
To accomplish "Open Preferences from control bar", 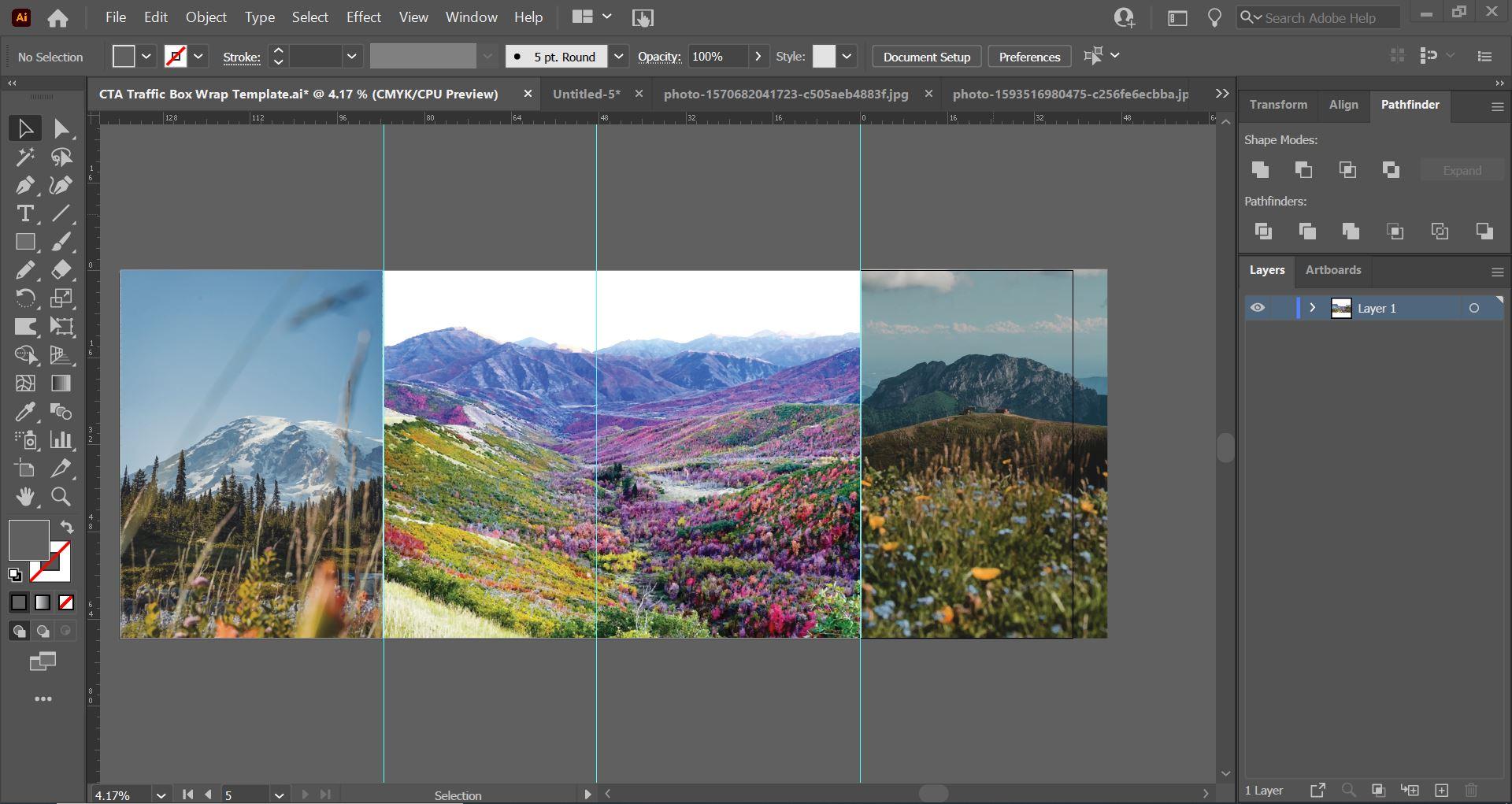I will [1028, 57].
